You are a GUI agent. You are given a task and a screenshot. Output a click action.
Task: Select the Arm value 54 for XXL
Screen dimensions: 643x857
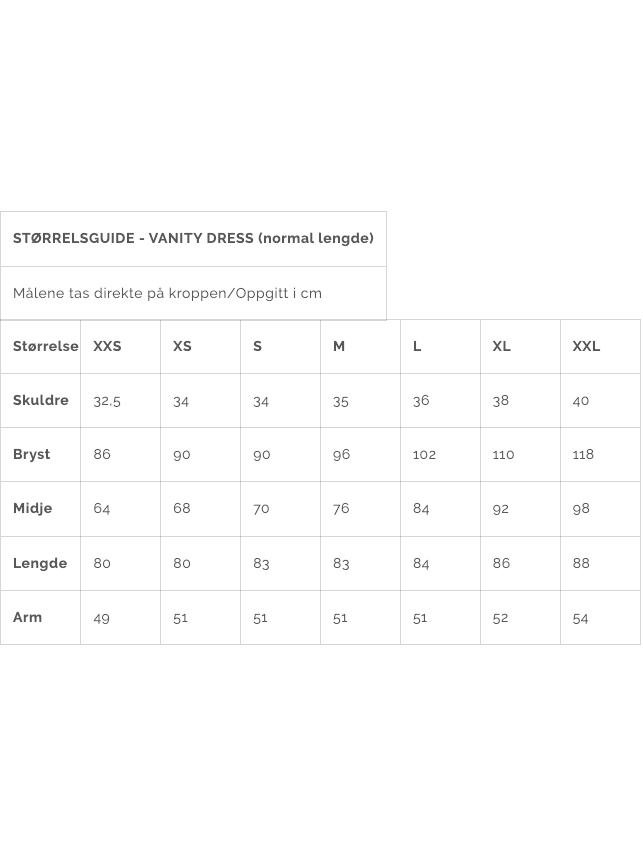click(x=581, y=618)
